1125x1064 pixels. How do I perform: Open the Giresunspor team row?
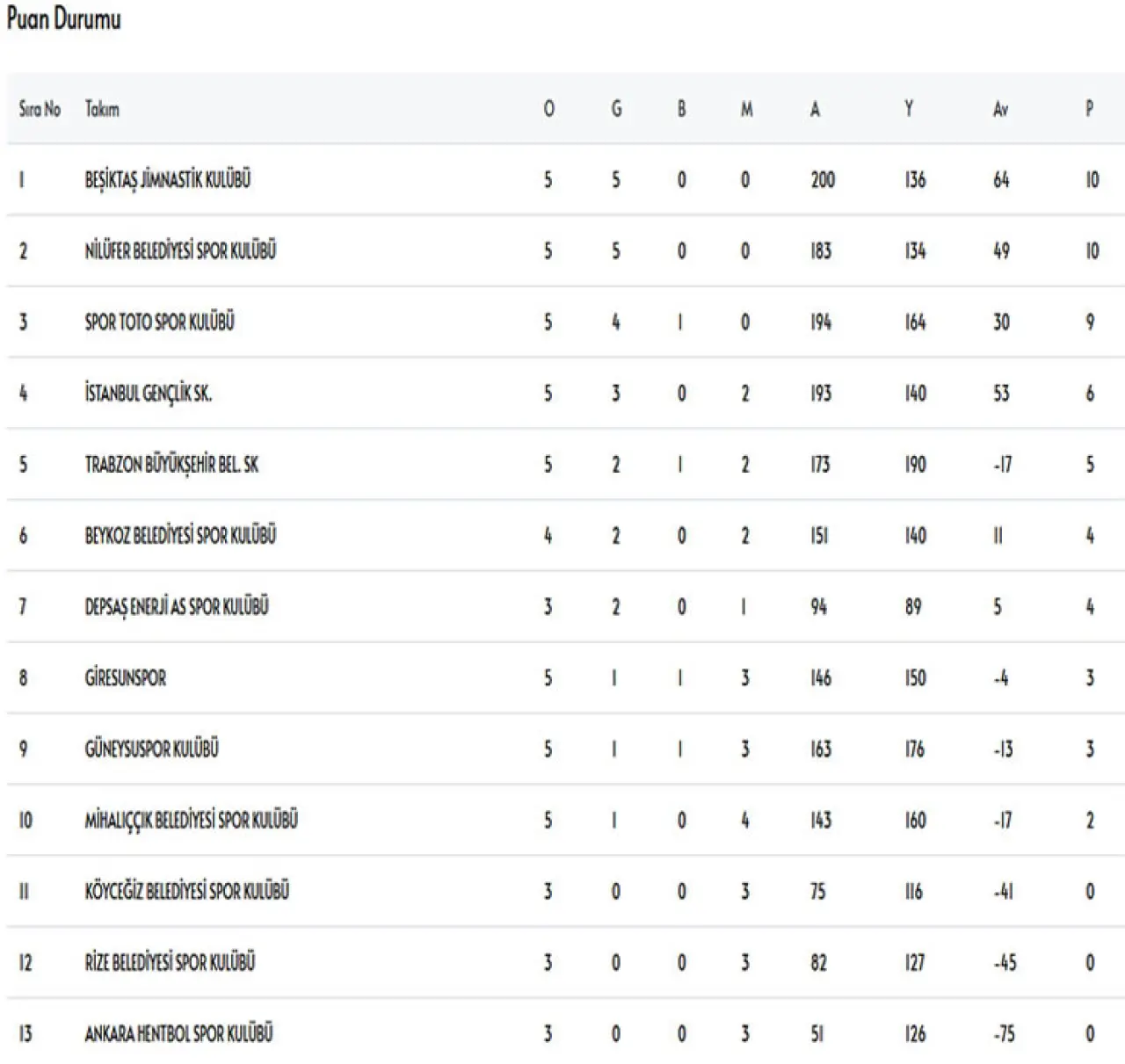(125, 678)
